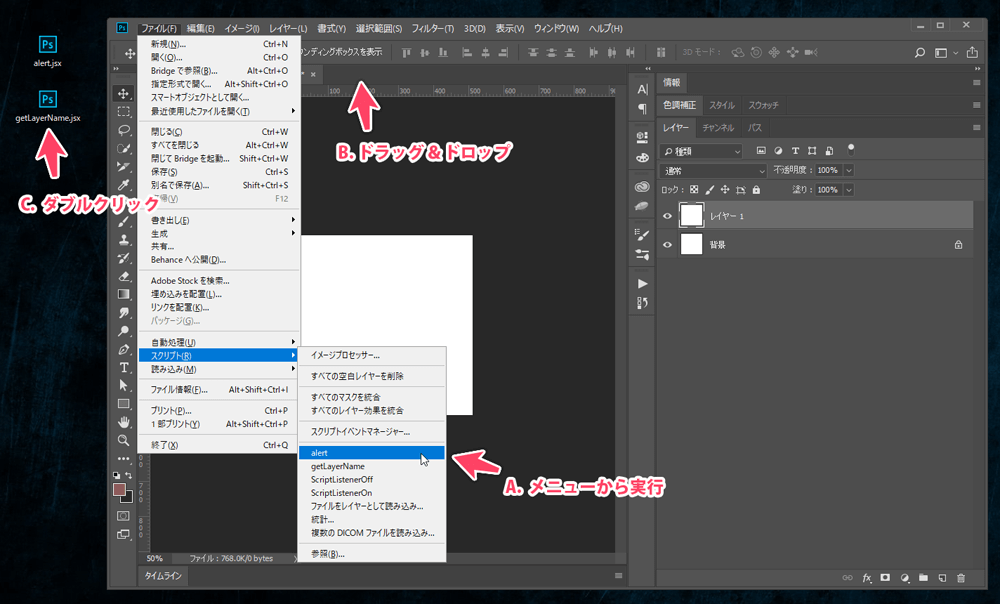Hide the 背景 layer using its eye icon

point(667,245)
